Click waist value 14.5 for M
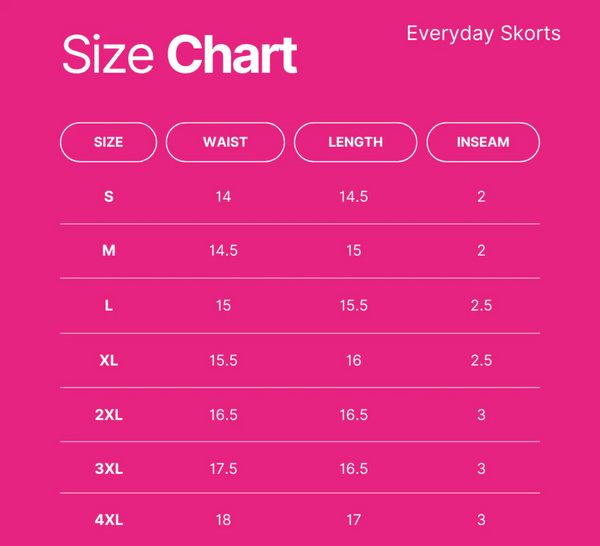 click(223, 251)
